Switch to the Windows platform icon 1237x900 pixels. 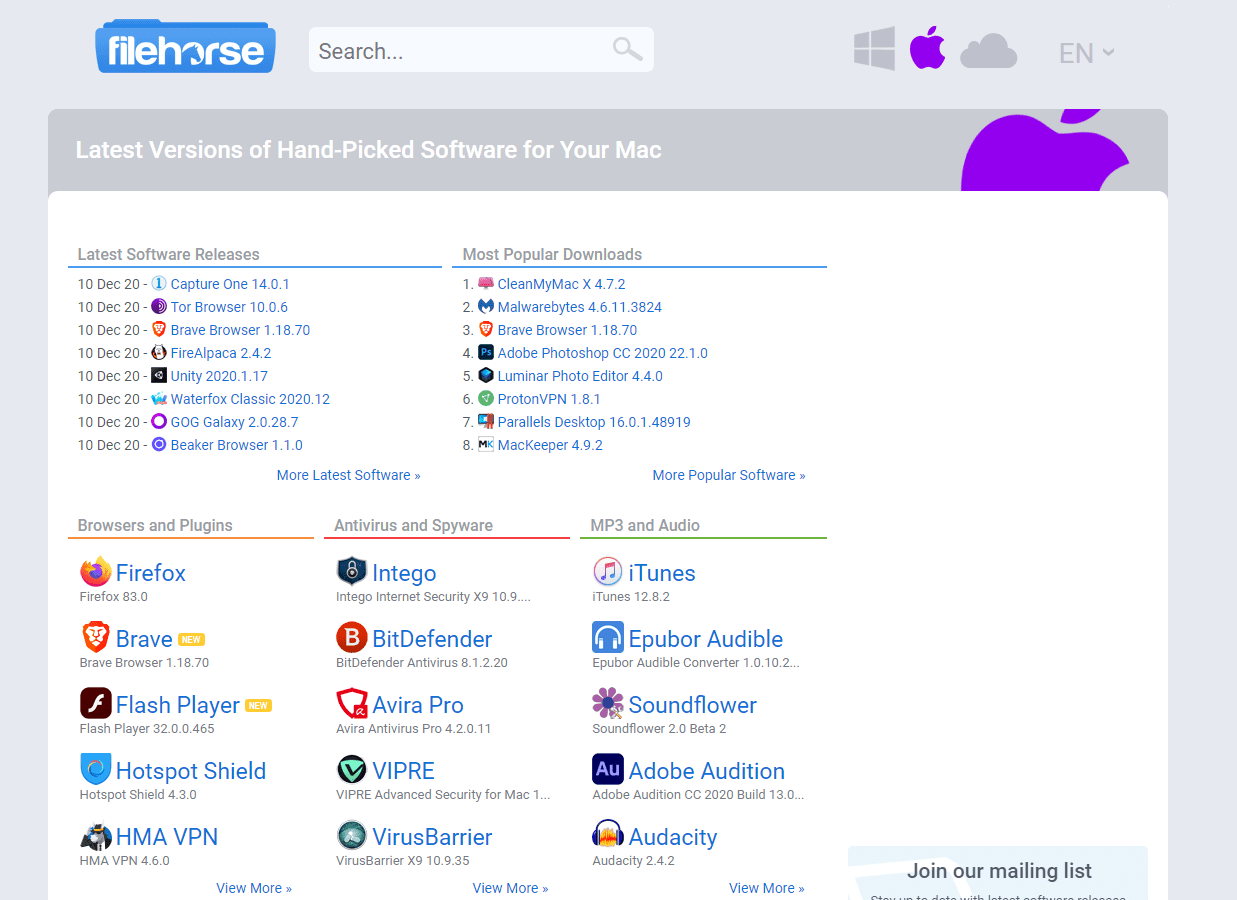[874, 50]
